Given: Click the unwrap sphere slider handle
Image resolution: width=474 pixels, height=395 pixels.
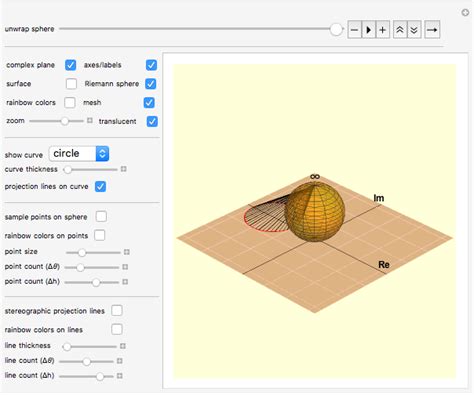Looking at the screenshot, I should tap(336, 29).
